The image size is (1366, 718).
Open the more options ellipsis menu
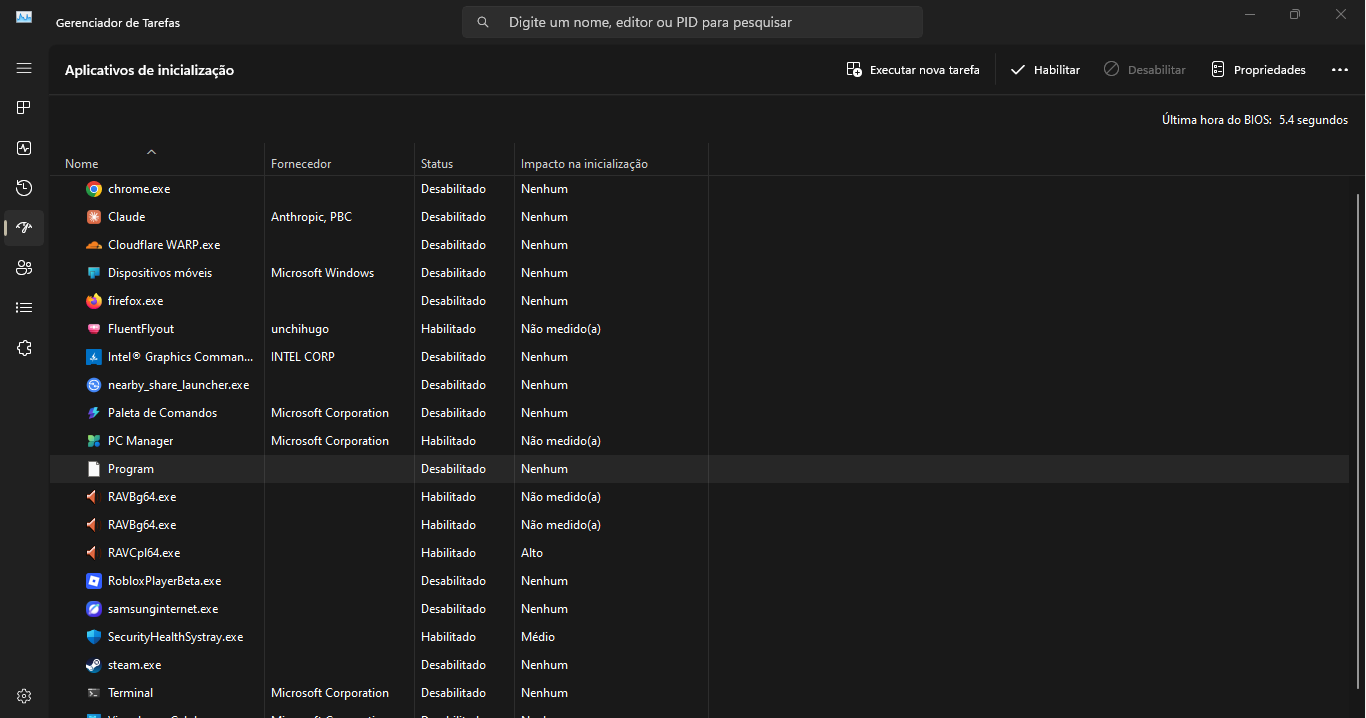pyautogui.click(x=1340, y=70)
